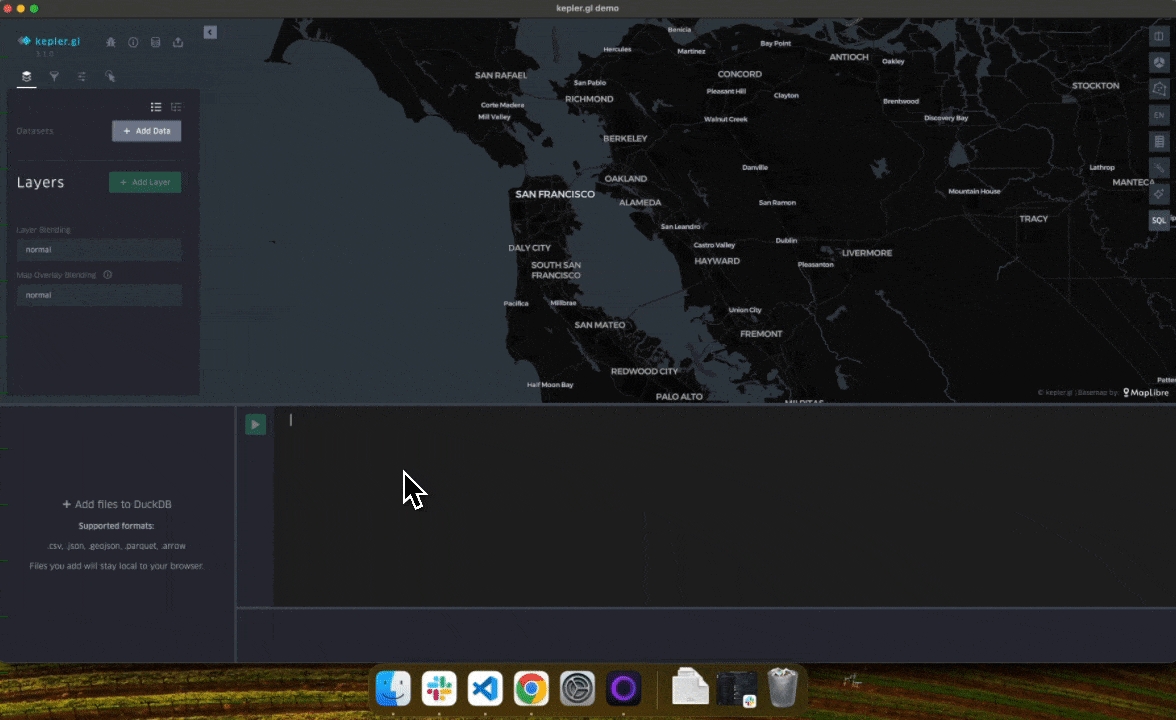Click the Add Layer button
Image resolution: width=1176 pixels, height=720 pixels.
coord(145,182)
